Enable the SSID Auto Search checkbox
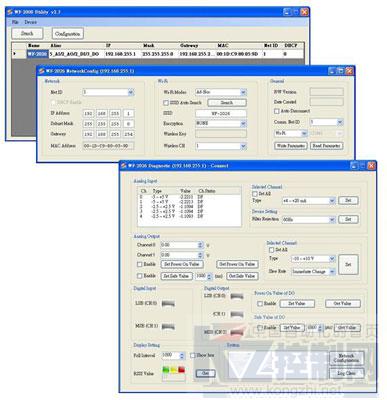This screenshot has width=387, height=400. [166, 103]
